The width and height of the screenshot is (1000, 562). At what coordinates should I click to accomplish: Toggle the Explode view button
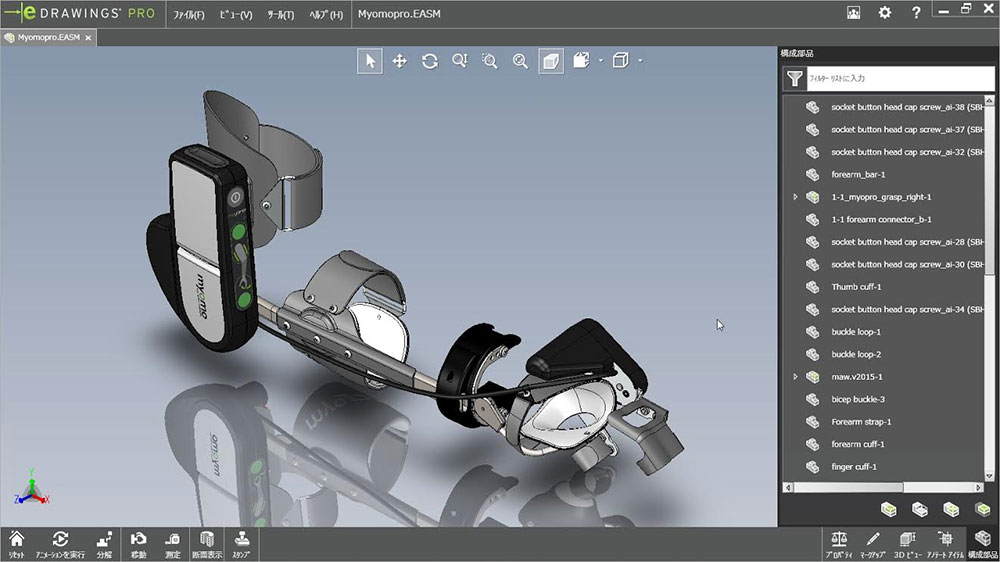(x=104, y=543)
